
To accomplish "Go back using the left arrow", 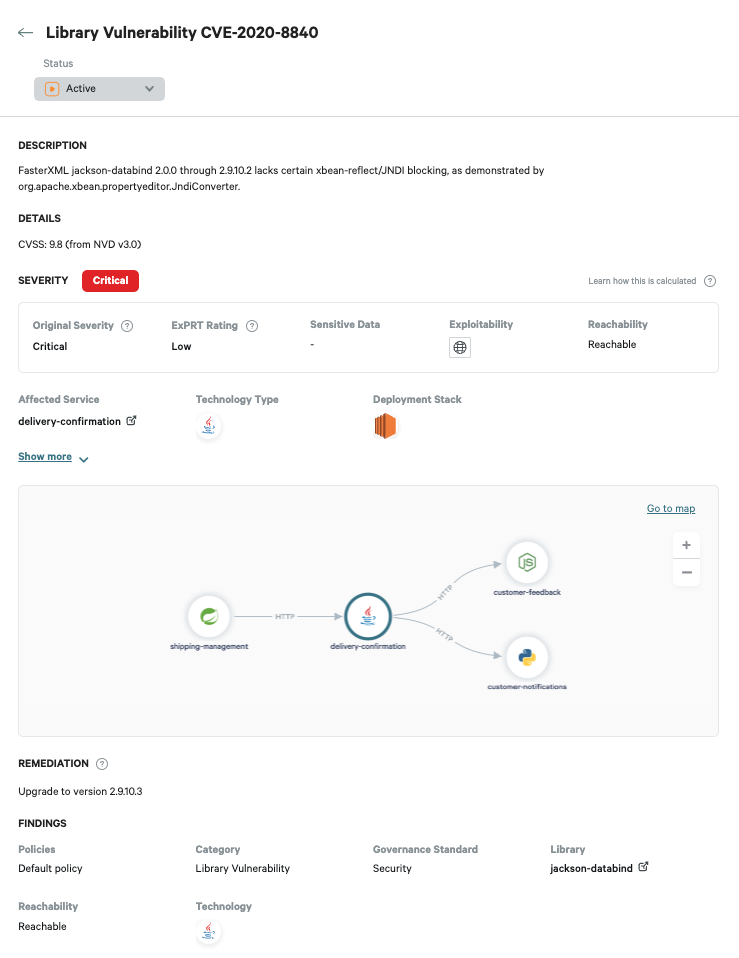I will tap(26, 32).
